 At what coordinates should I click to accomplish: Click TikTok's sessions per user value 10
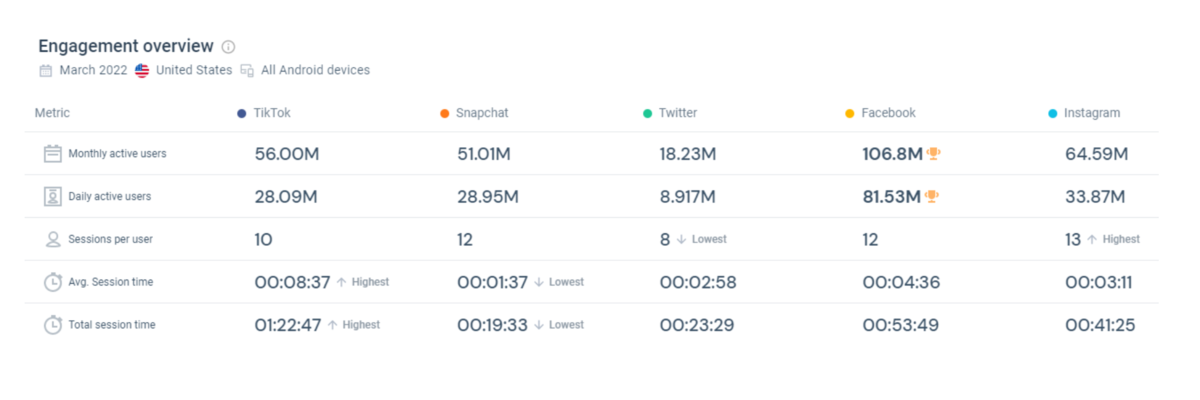263,240
